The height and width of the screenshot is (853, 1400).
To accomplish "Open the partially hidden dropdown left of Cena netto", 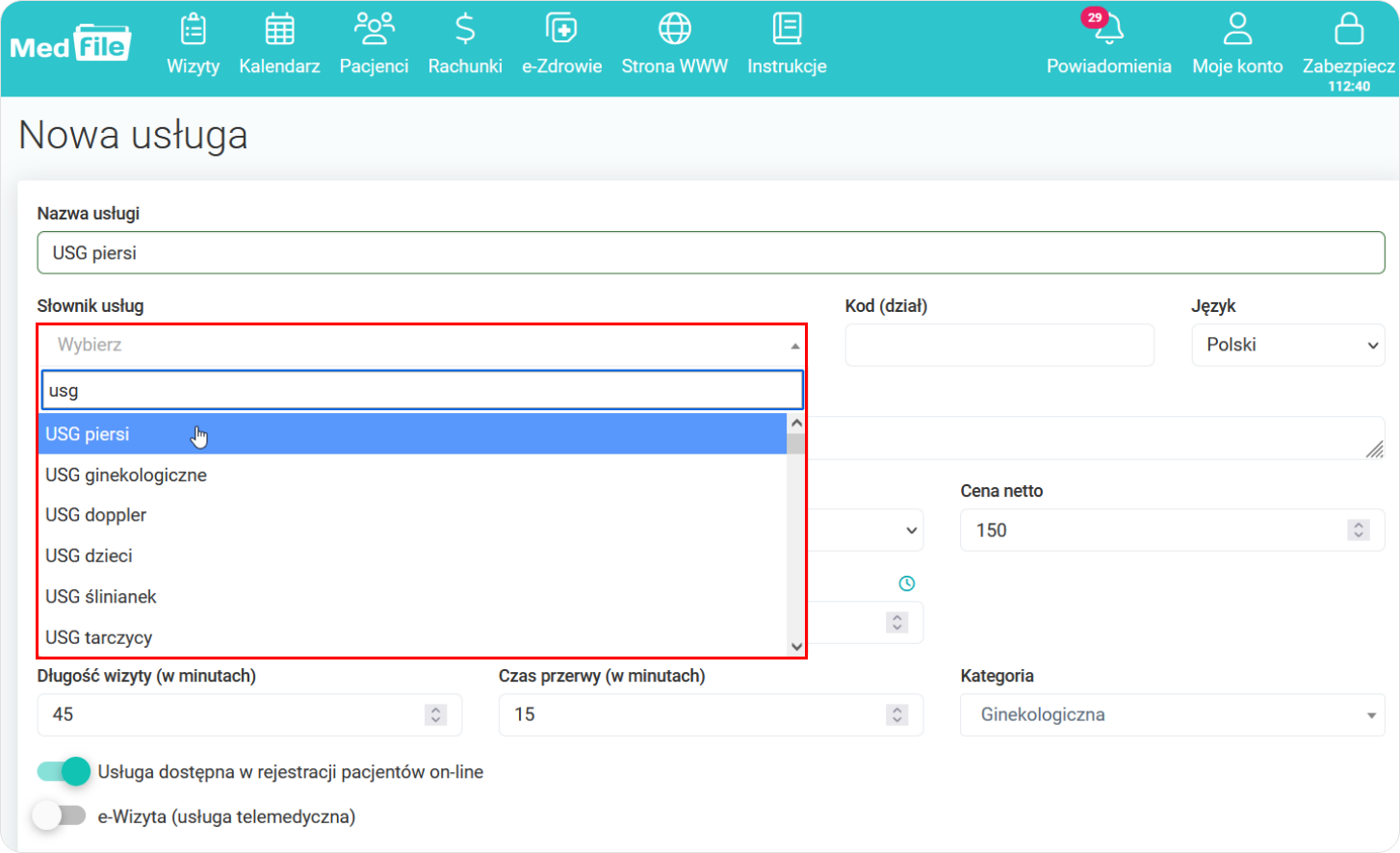I will pyautogui.click(x=867, y=530).
